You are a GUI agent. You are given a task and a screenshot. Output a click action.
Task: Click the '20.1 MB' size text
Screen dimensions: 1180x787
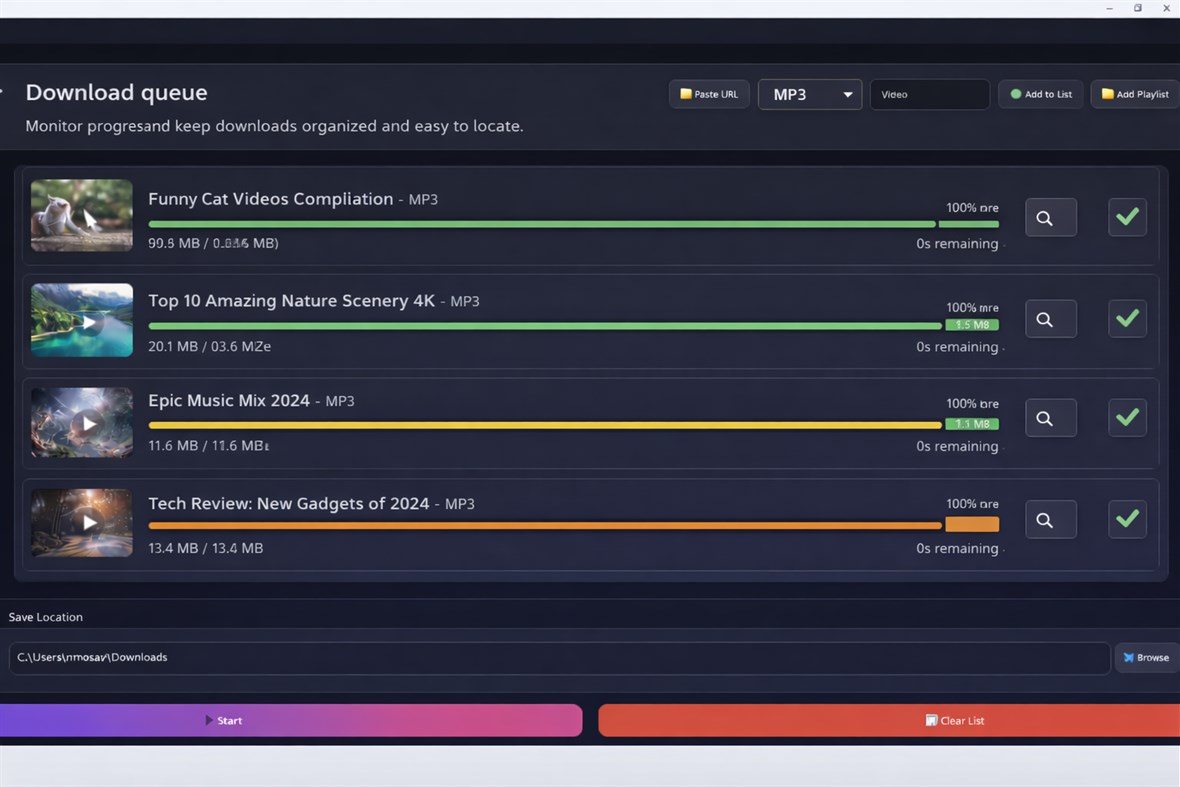point(173,347)
